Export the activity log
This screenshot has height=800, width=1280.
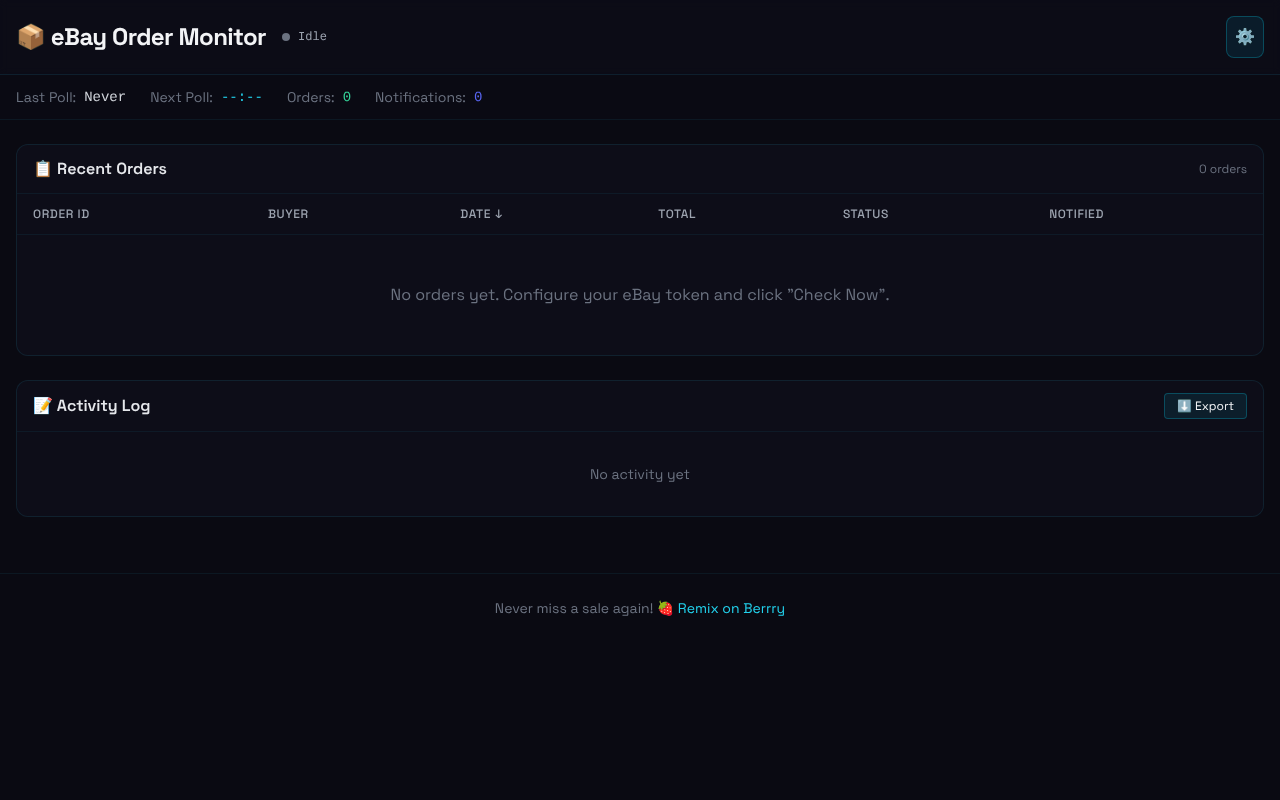coord(1205,406)
